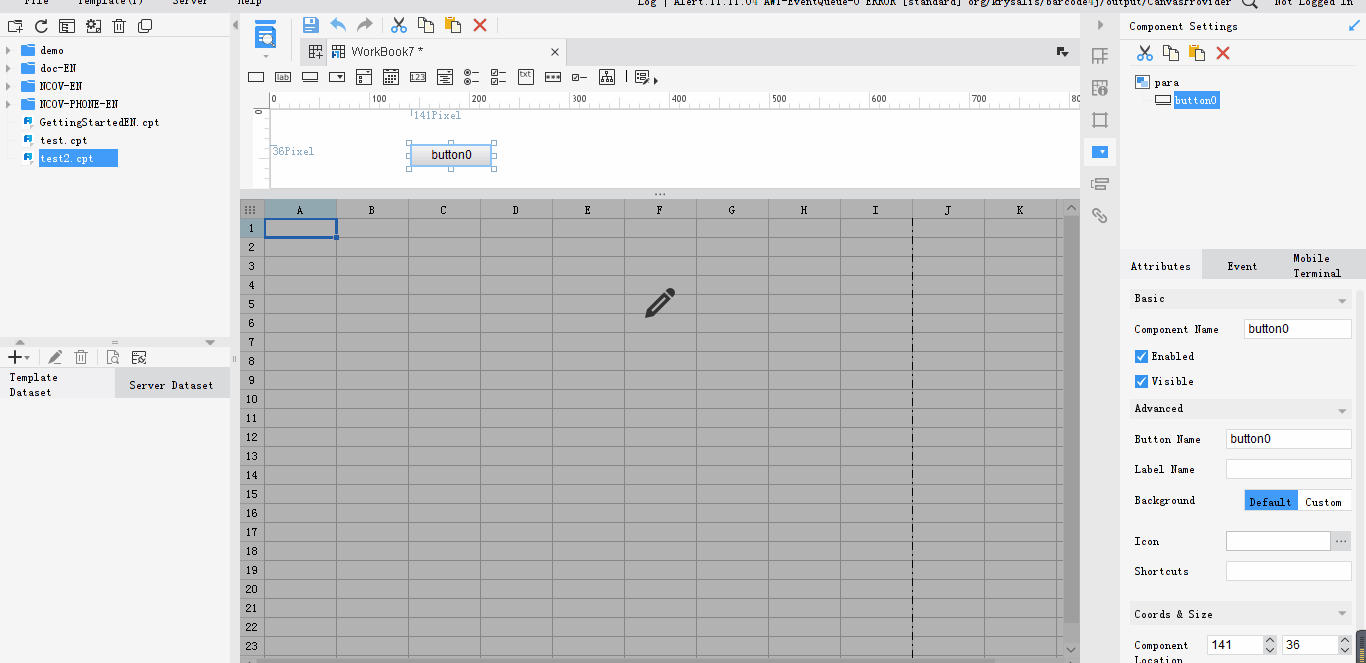1366x663 pixels.
Task: Click copy icon in main toolbar
Action: (426, 26)
